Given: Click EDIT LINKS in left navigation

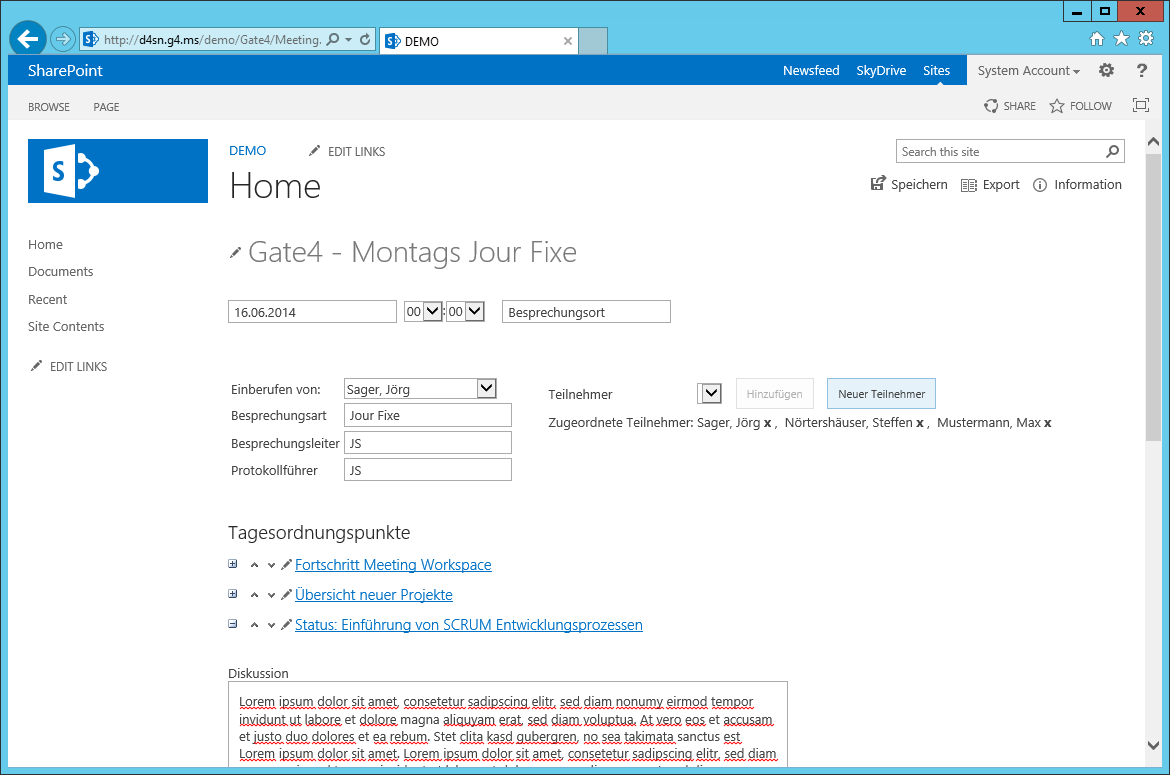Looking at the screenshot, I should coord(69,366).
